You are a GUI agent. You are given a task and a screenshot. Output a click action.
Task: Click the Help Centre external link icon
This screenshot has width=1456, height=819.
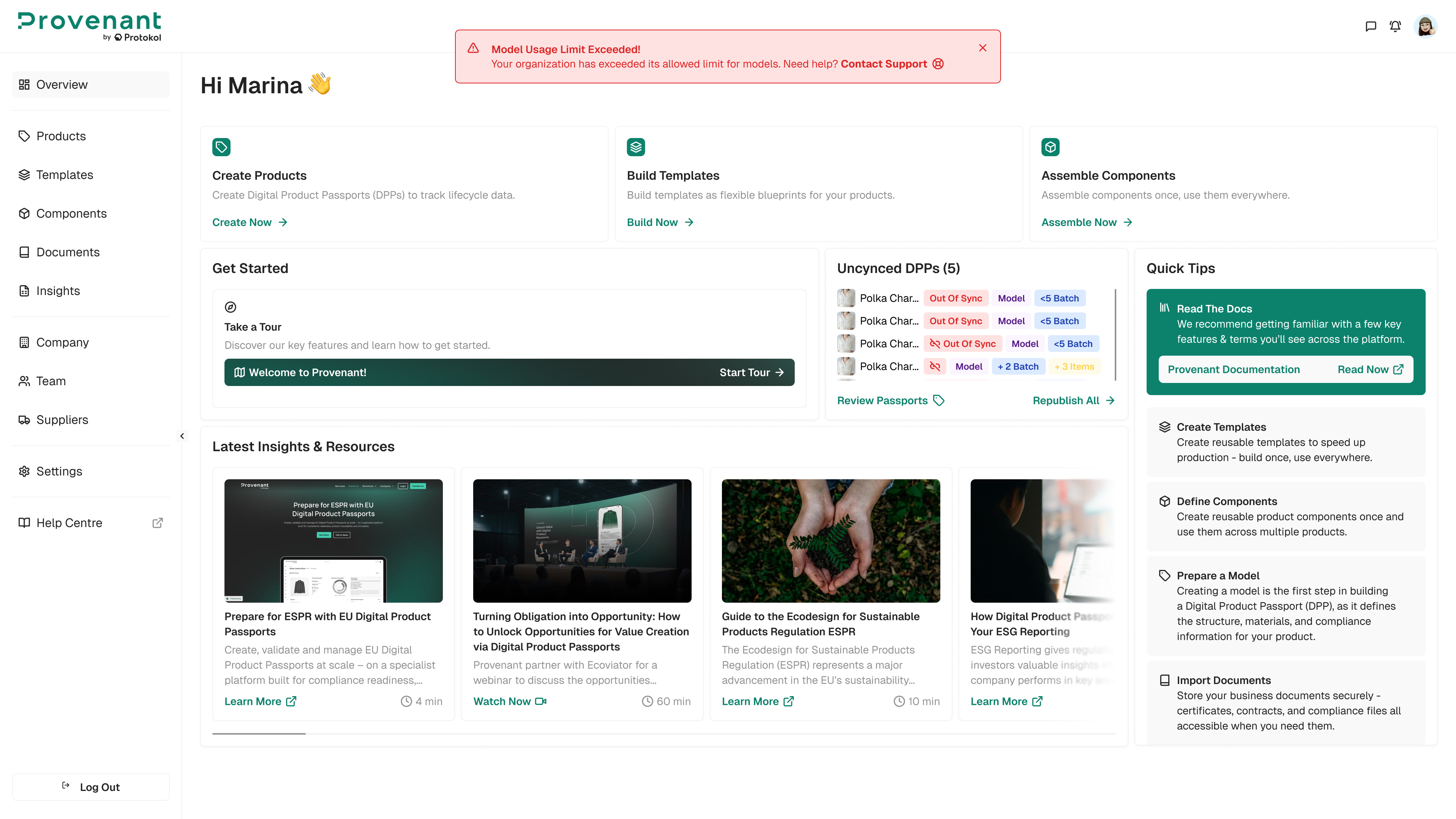tap(158, 523)
